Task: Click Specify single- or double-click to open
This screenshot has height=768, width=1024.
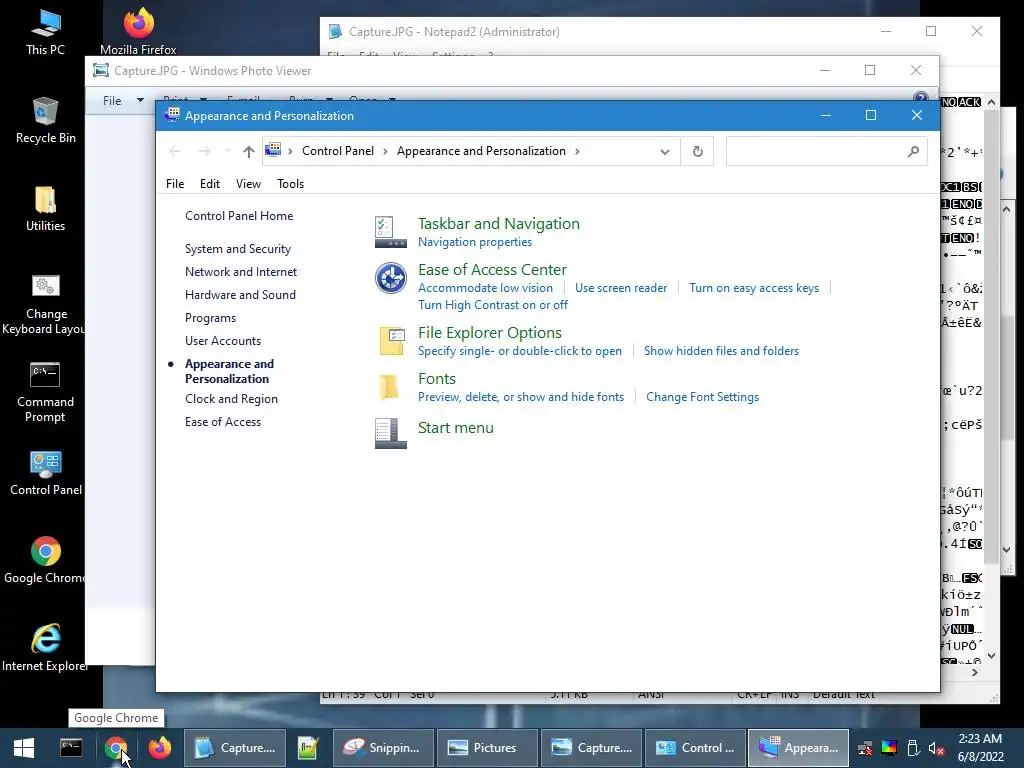Action: [520, 351]
